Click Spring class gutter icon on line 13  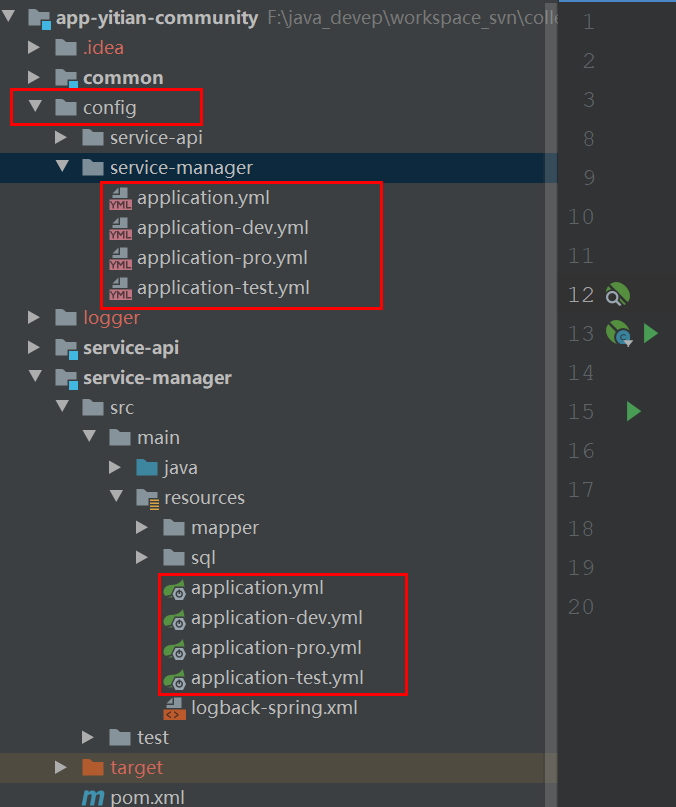point(619,334)
